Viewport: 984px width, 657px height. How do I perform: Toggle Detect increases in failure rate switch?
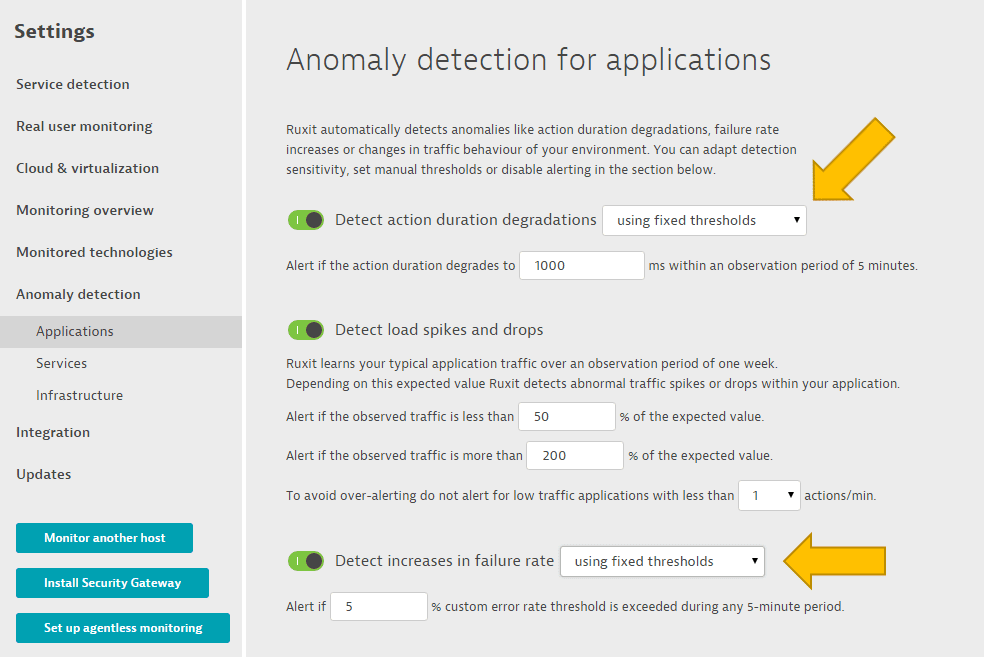pyautogui.click(x=306, y=561)
